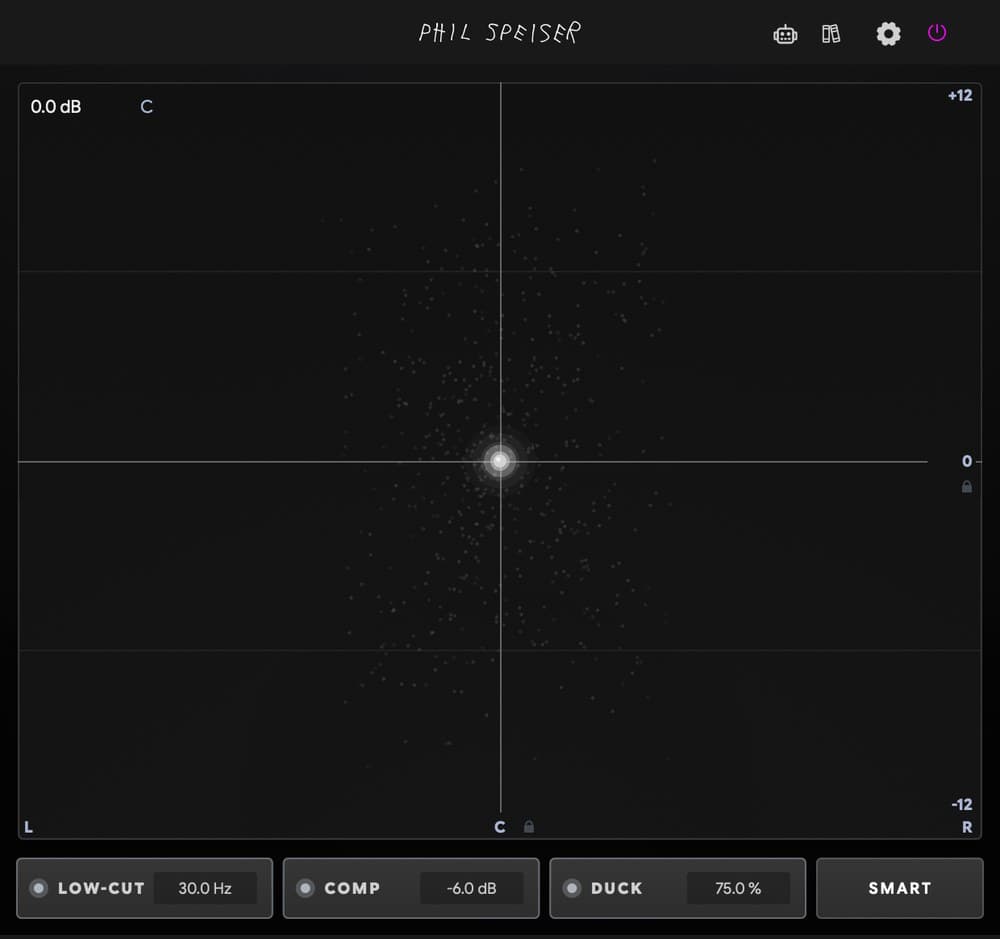Click the bottom C center label
The height and width of the screenshot is (939, 1000).
coord(500,827)
